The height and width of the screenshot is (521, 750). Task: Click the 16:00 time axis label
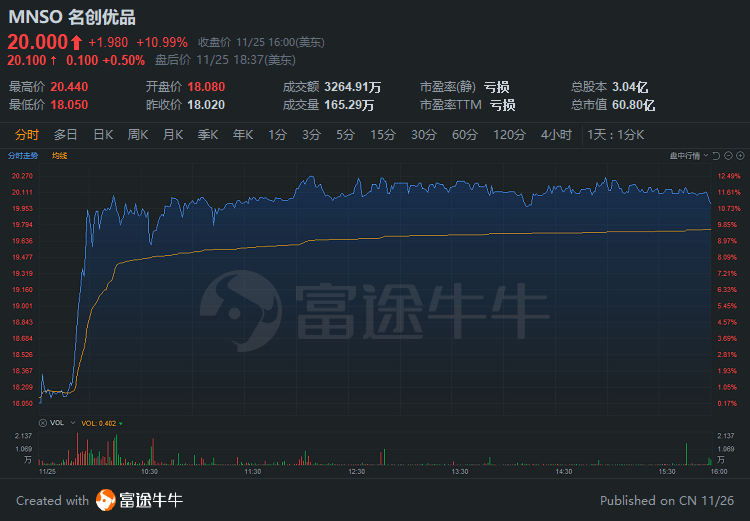point(719,472)
